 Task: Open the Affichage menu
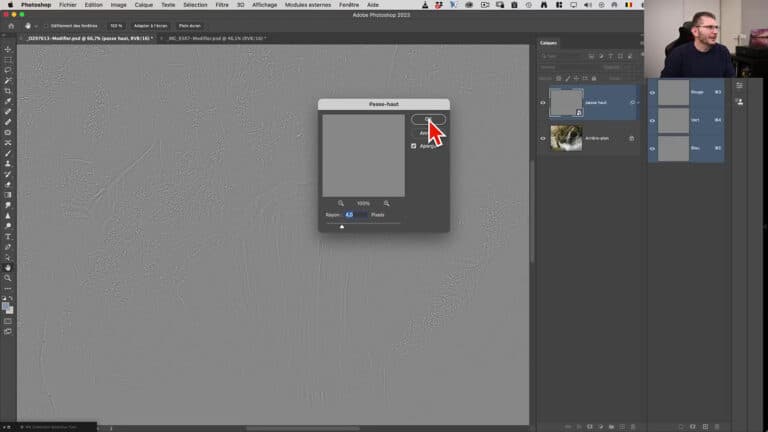264,5
